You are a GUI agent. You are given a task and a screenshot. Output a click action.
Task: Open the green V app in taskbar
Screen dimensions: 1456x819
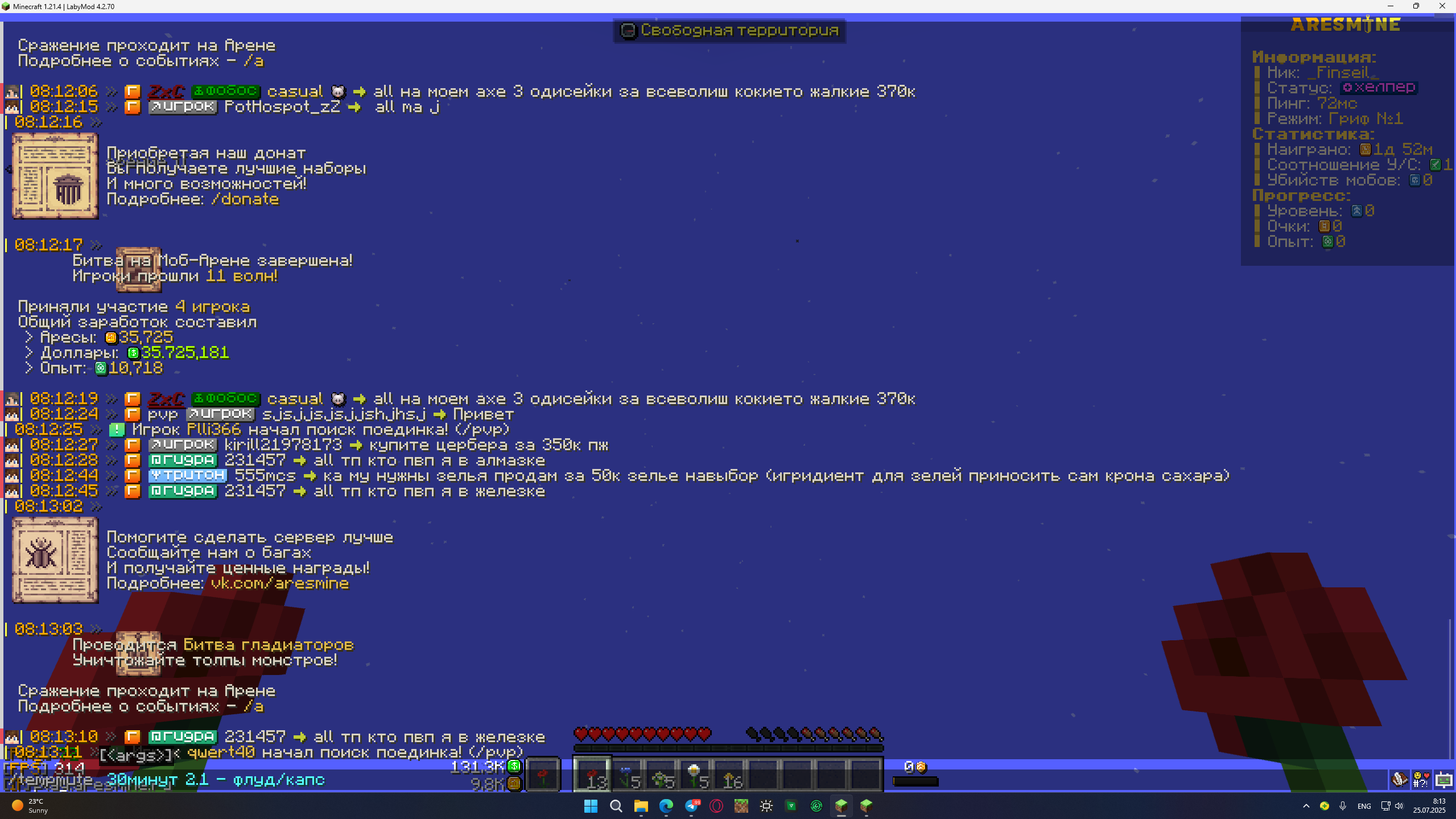point(791,806)
